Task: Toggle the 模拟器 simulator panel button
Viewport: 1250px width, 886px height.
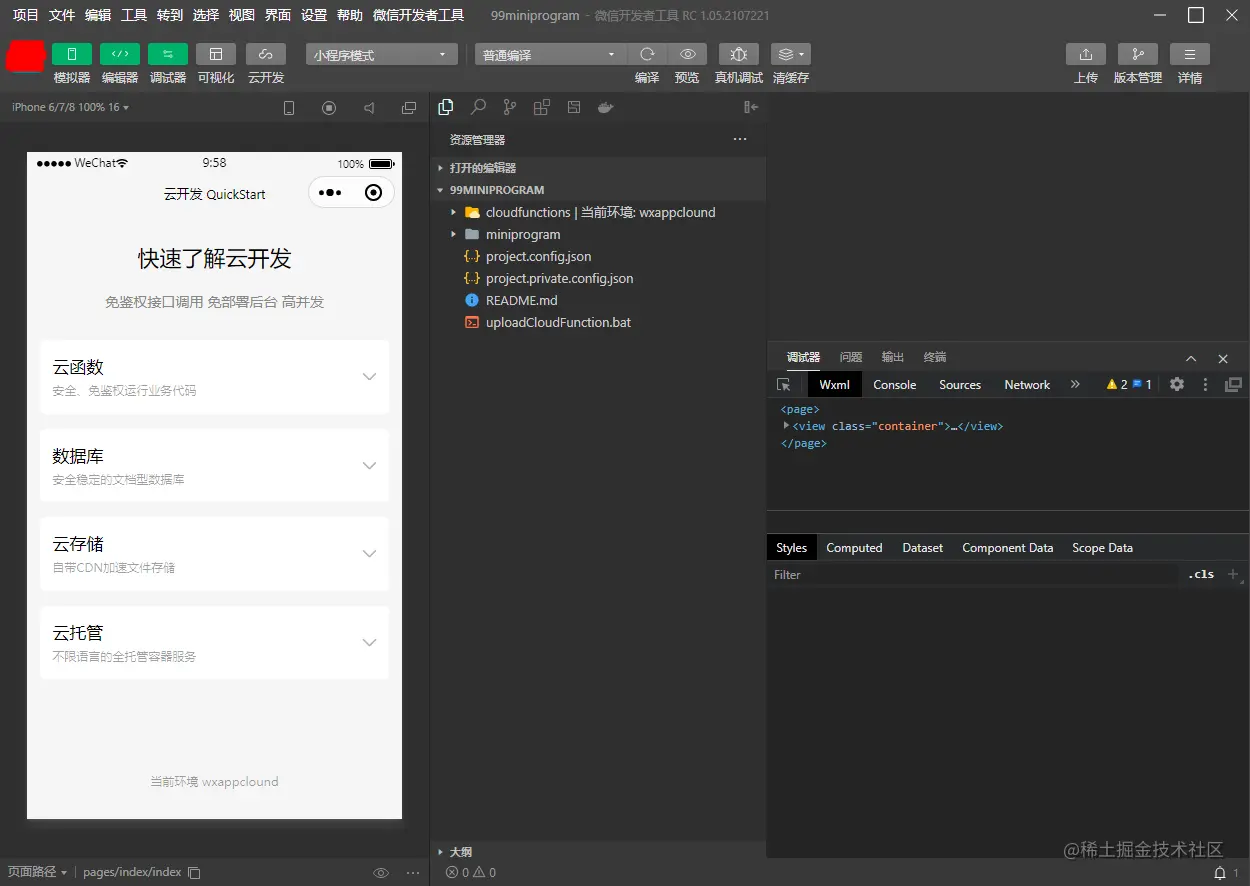Action: click(x=72, y=54)
